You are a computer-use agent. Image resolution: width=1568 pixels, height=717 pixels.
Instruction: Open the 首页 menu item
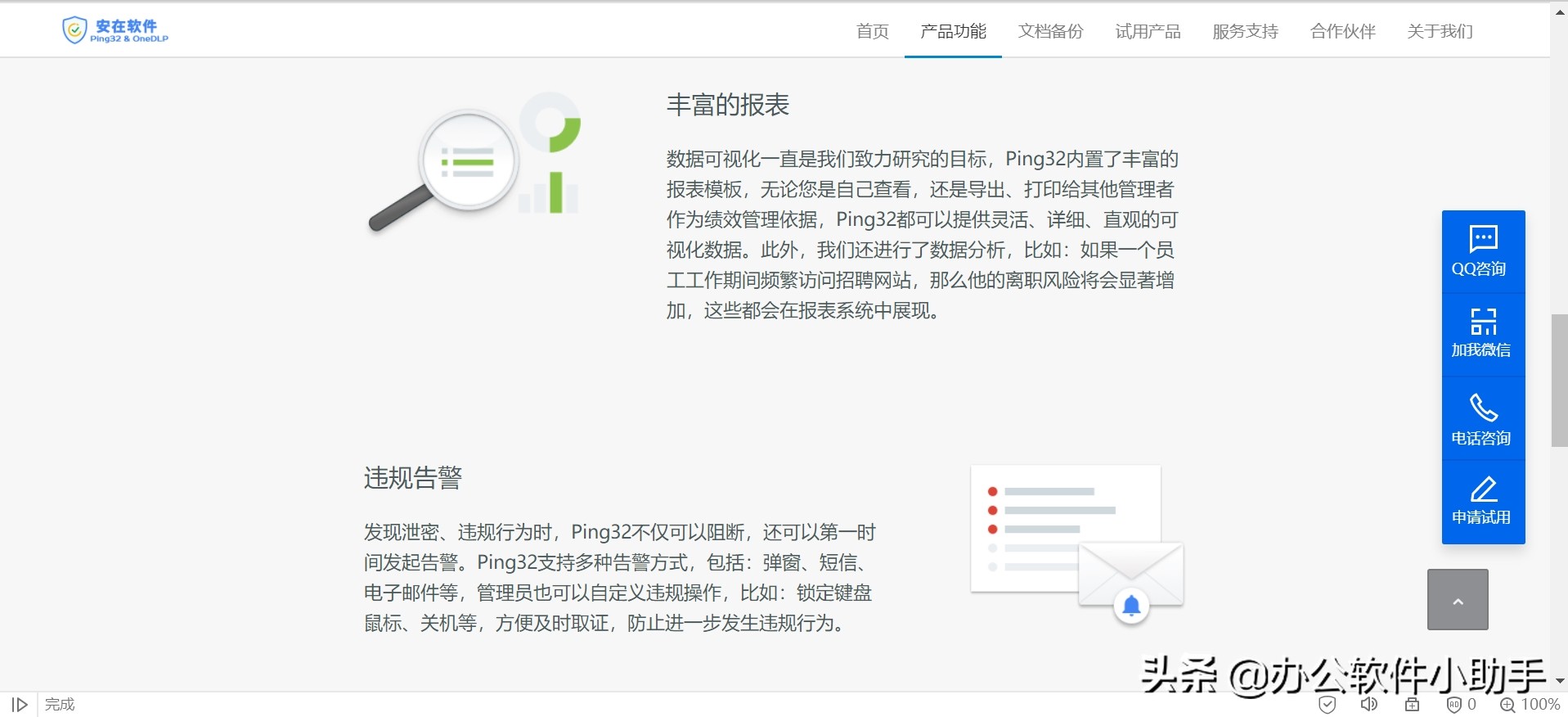click(872, 31)
